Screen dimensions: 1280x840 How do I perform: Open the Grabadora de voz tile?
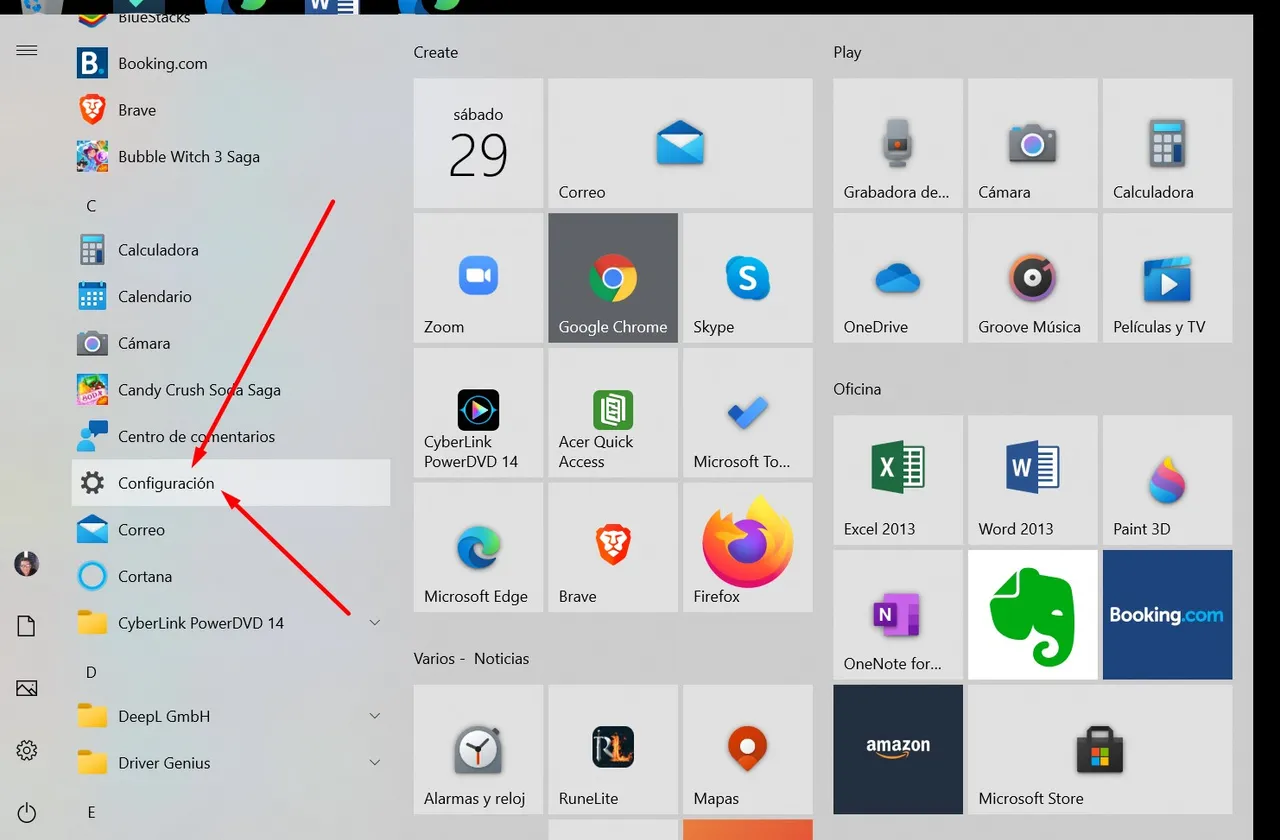[x=898, y=143]
